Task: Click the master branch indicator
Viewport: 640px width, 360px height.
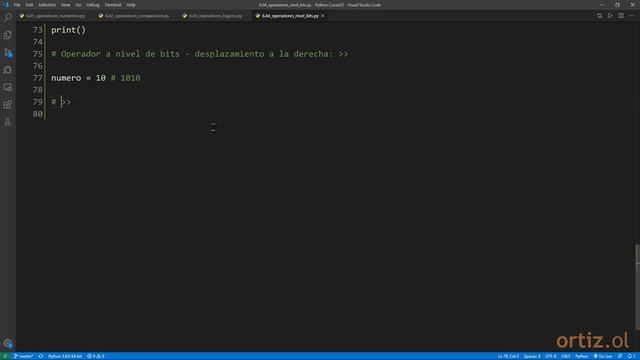Action: click(x=24, y=356)
